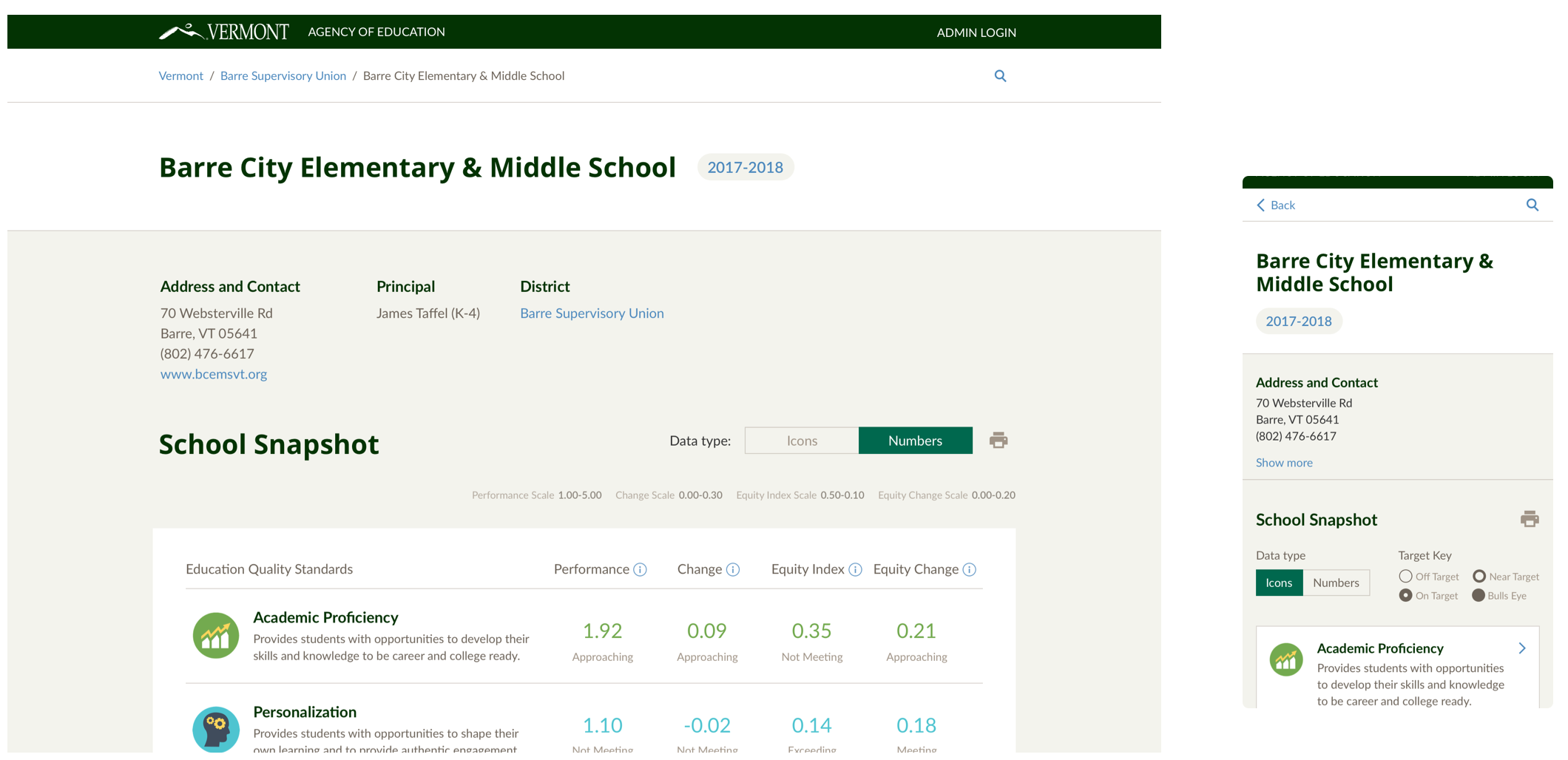Click Personalization equity index 0.14

click(811, 725)
